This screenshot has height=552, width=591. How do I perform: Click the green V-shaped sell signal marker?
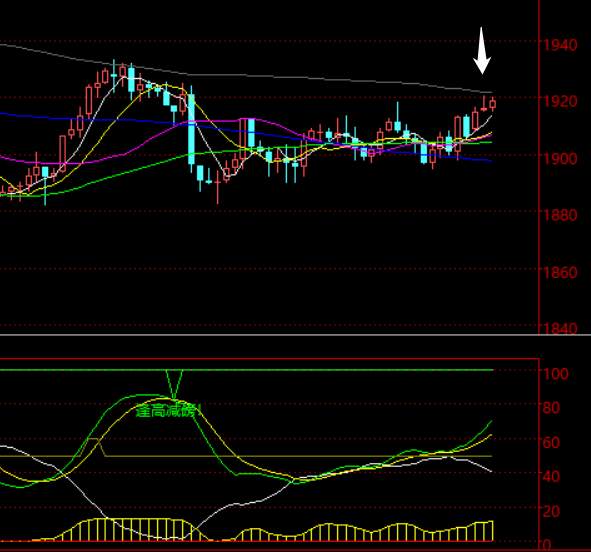174,384
